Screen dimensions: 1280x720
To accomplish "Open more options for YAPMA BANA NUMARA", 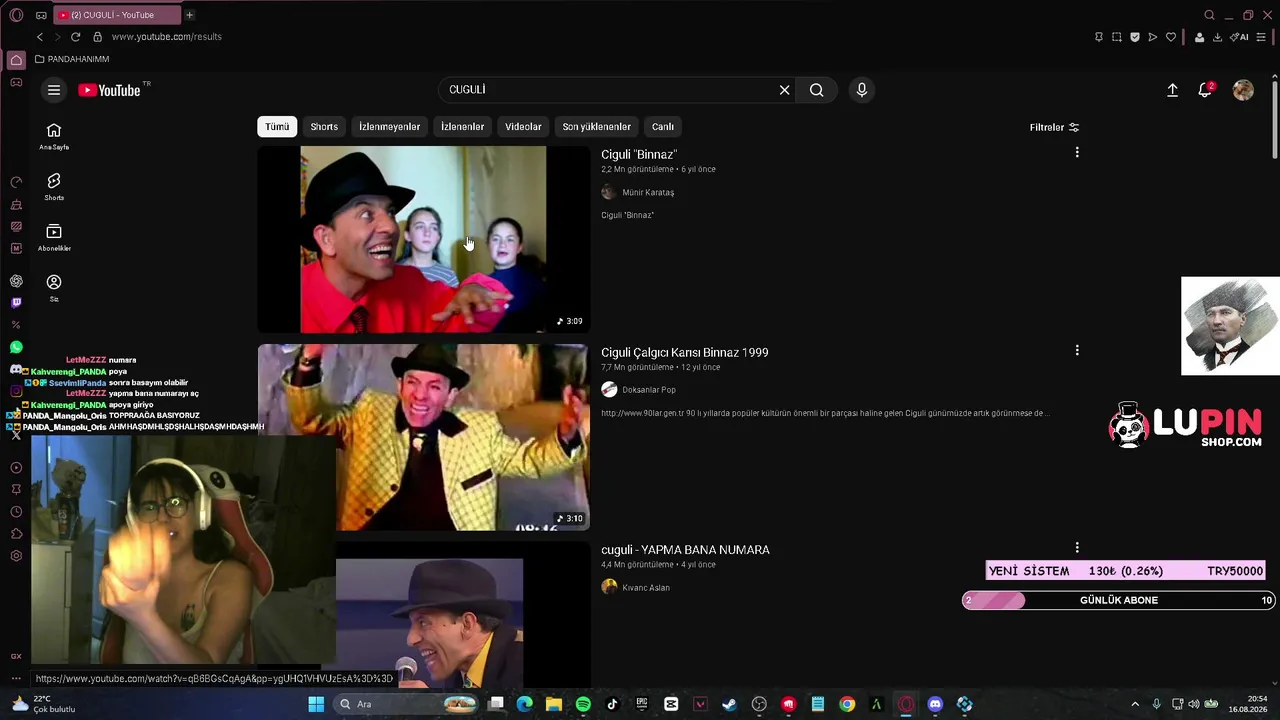I will 1077,548.
